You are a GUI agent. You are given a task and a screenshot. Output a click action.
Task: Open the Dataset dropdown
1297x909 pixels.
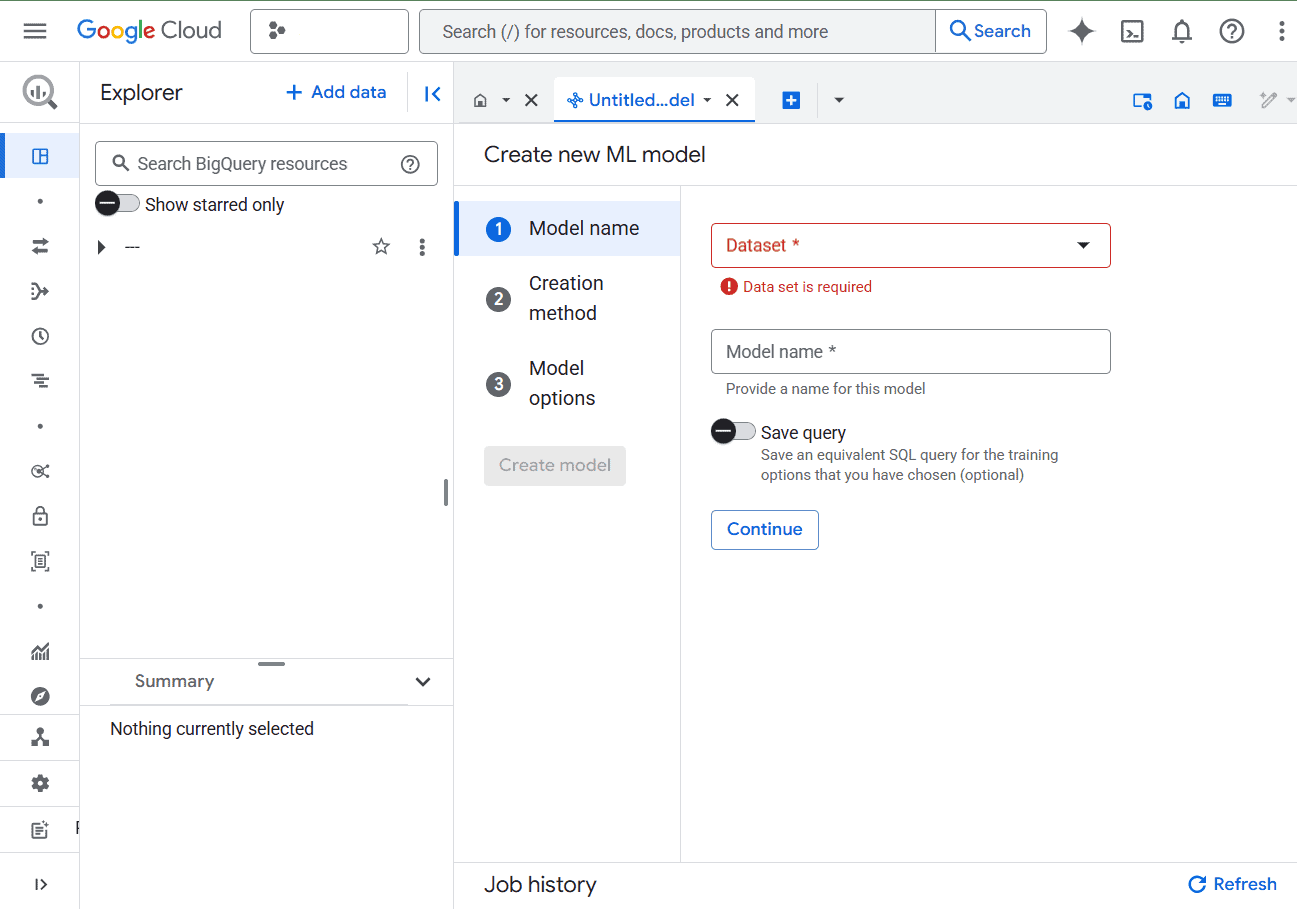[x=911, y=245]
